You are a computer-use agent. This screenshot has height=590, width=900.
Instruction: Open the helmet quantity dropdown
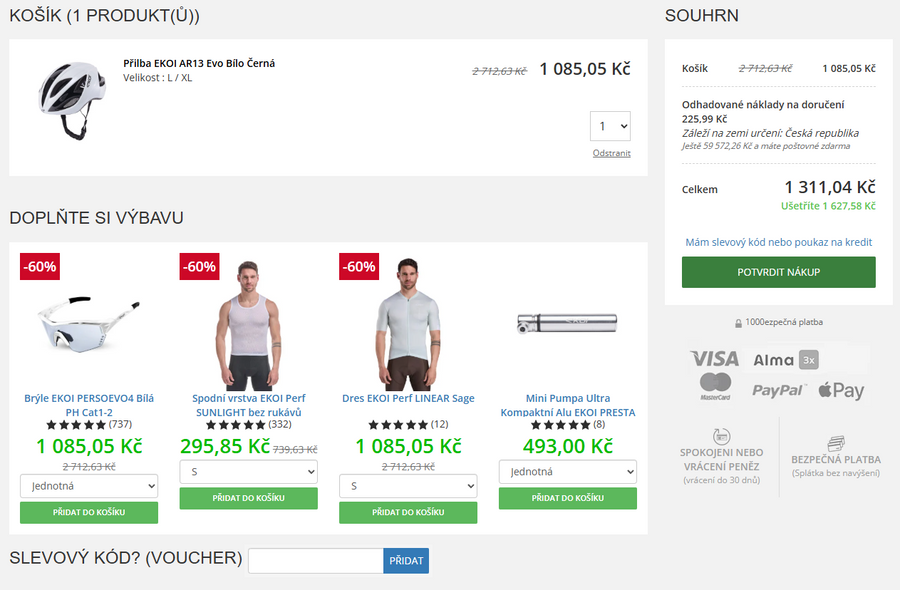(x=610, y=126)
